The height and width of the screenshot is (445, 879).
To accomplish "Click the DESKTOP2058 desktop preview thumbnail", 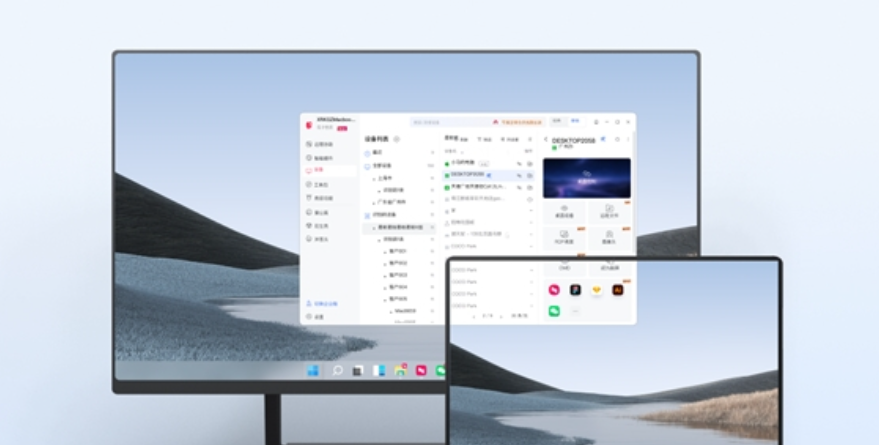I will pyautogui.click(x=586, y=177).
